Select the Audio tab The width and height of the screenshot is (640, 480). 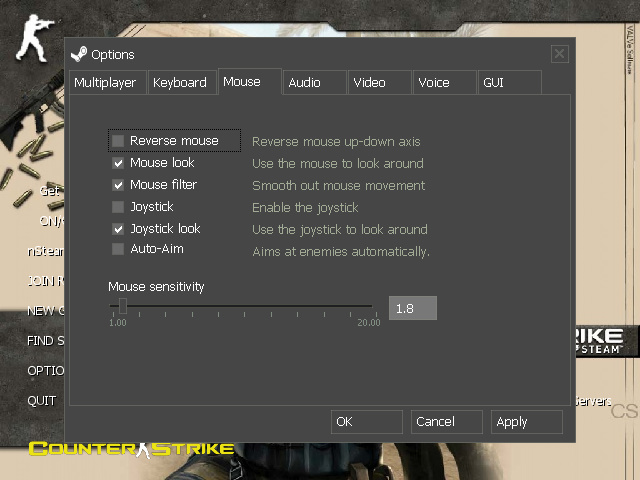(305, 83)
